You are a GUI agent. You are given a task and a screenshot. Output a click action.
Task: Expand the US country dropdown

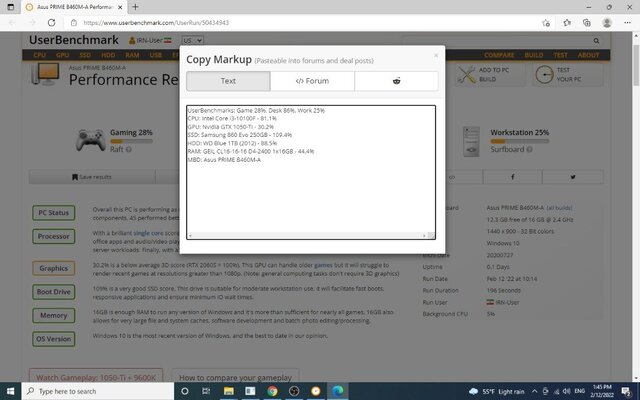click(193, 40)
